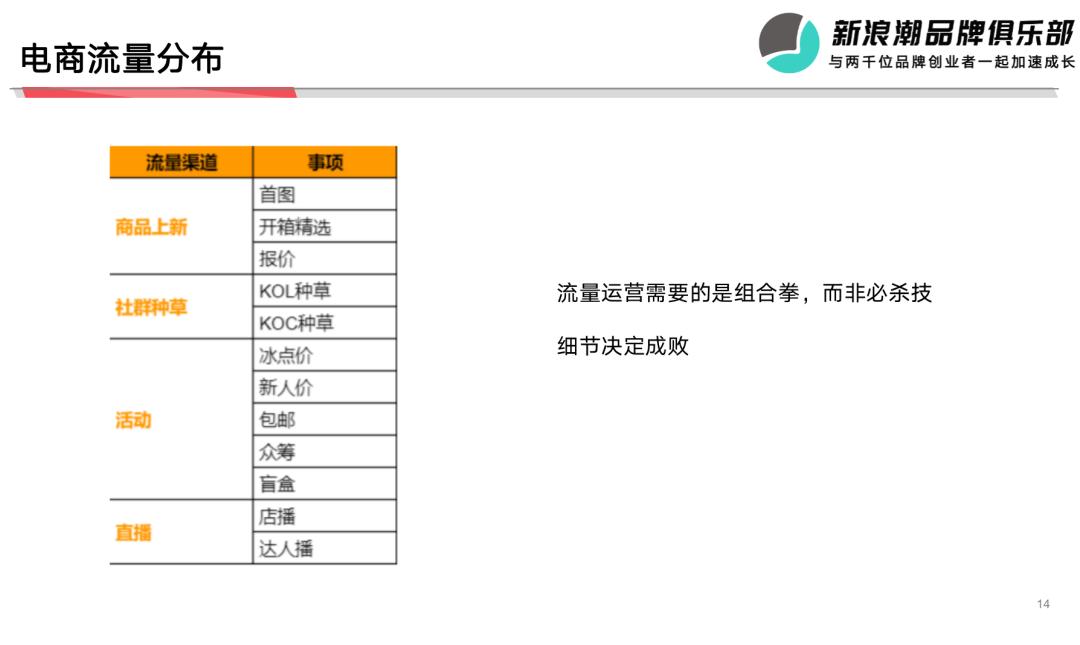Screen dimensions: 1080x645
Task: Click the 开箱精选 table entry
Action: coord(322,226)
